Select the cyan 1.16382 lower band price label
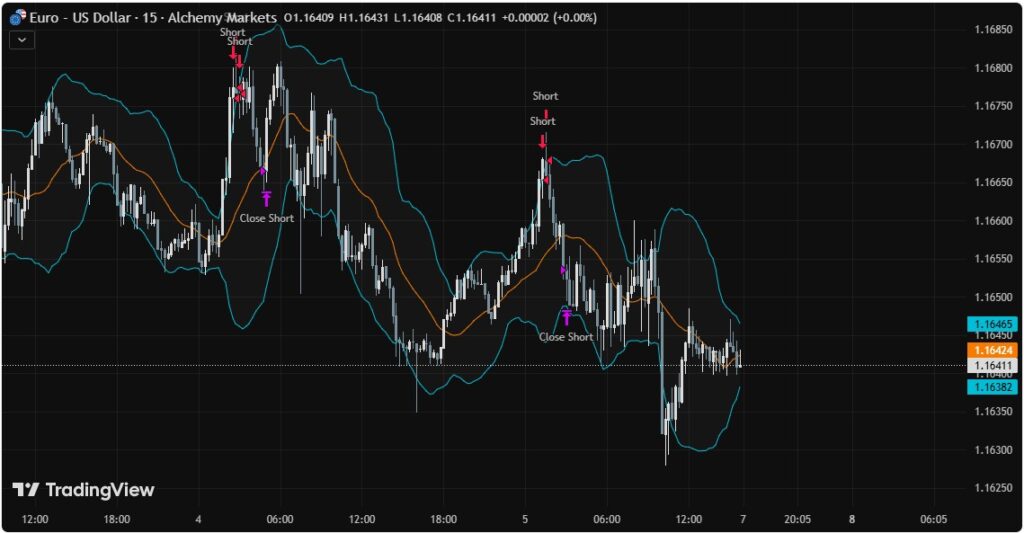Screen dimensions: 1024x533 (993, 387)
